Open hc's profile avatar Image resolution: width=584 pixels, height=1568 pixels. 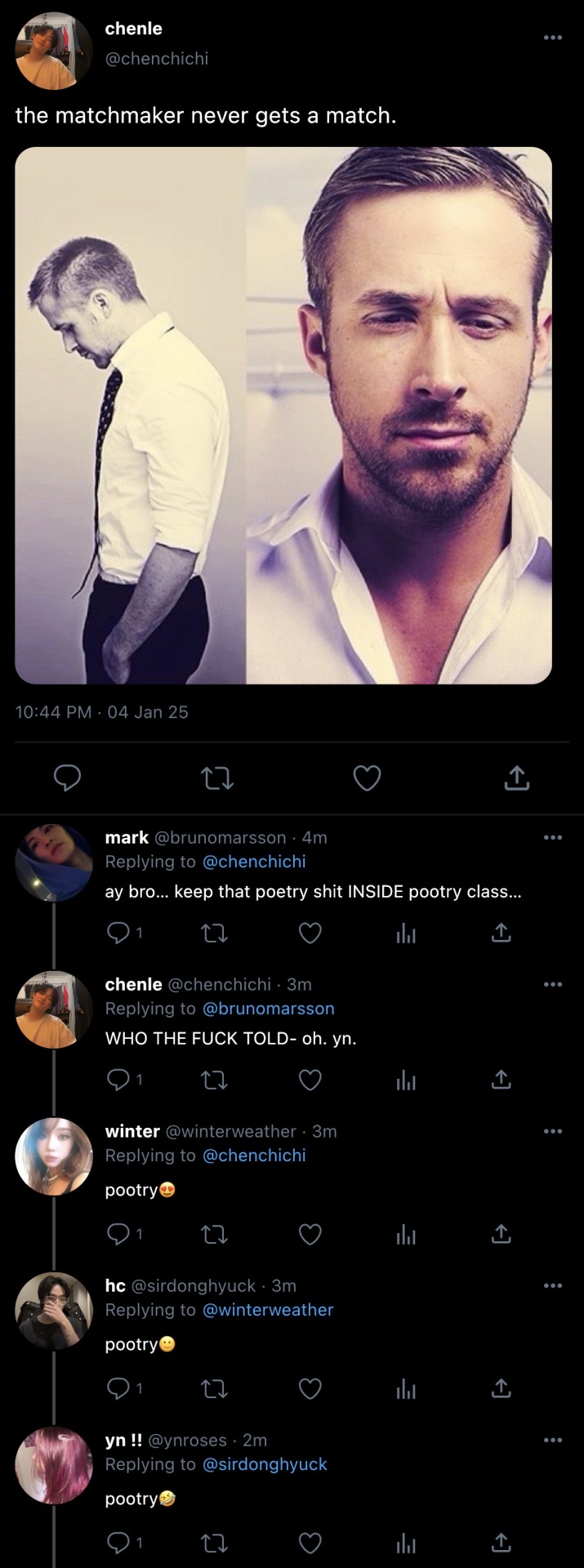point(54,1311)
